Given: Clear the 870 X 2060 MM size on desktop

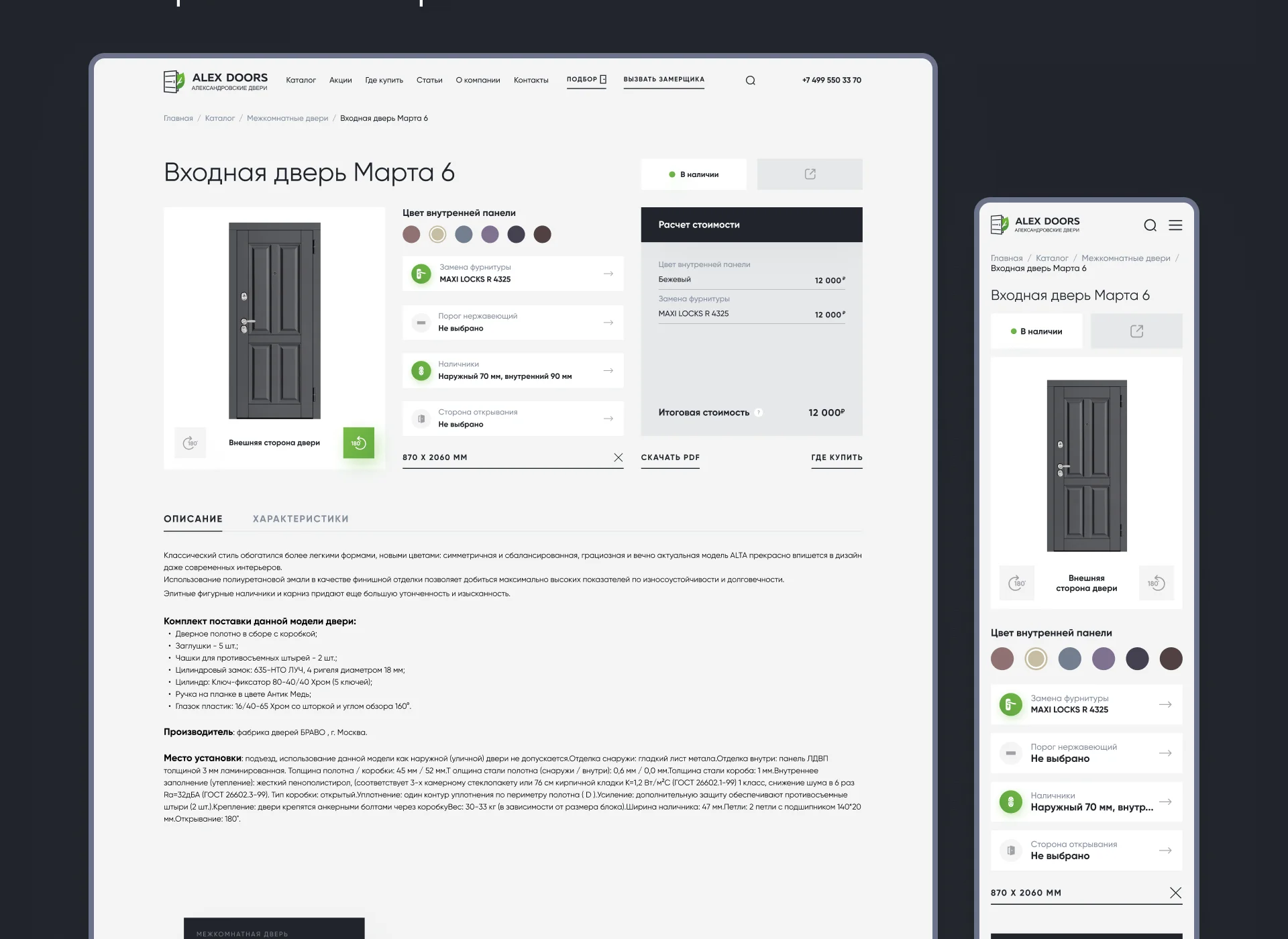Looking at the screenshot, I should (x=618, y=457).
